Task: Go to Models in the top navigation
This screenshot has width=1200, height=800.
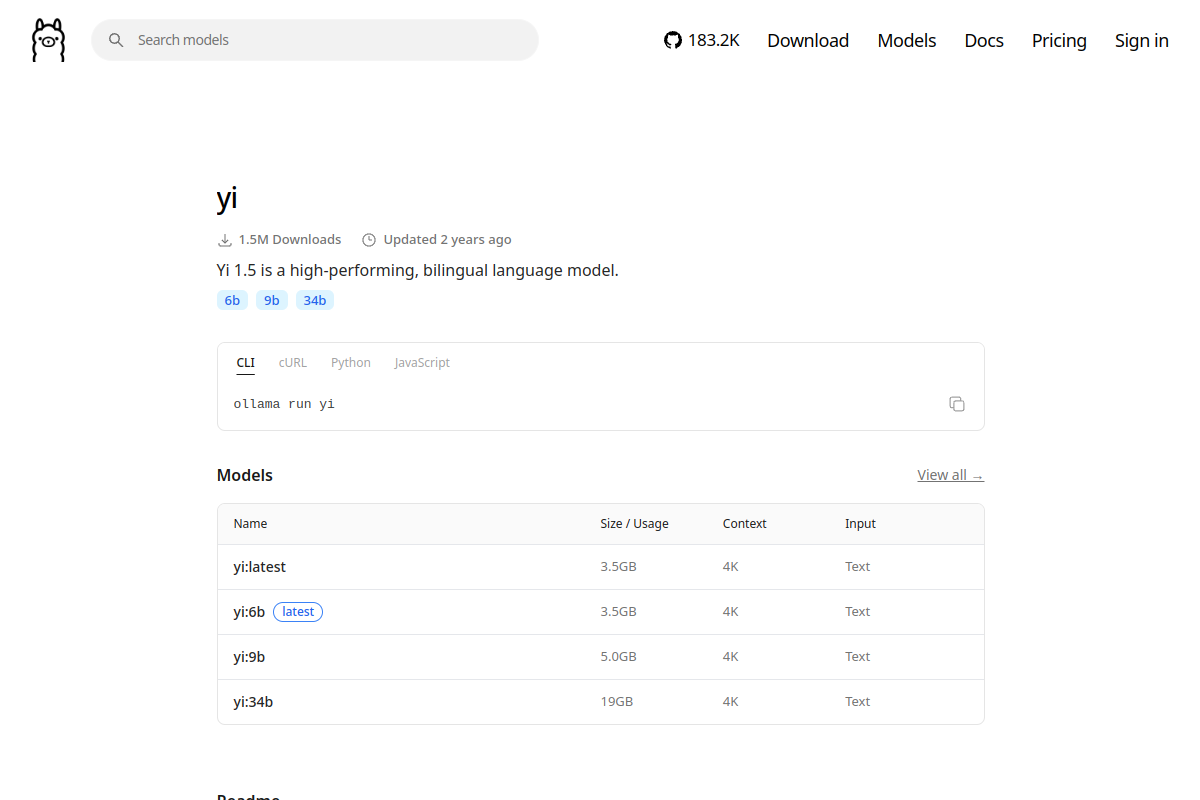Action: tap(907, 40)
